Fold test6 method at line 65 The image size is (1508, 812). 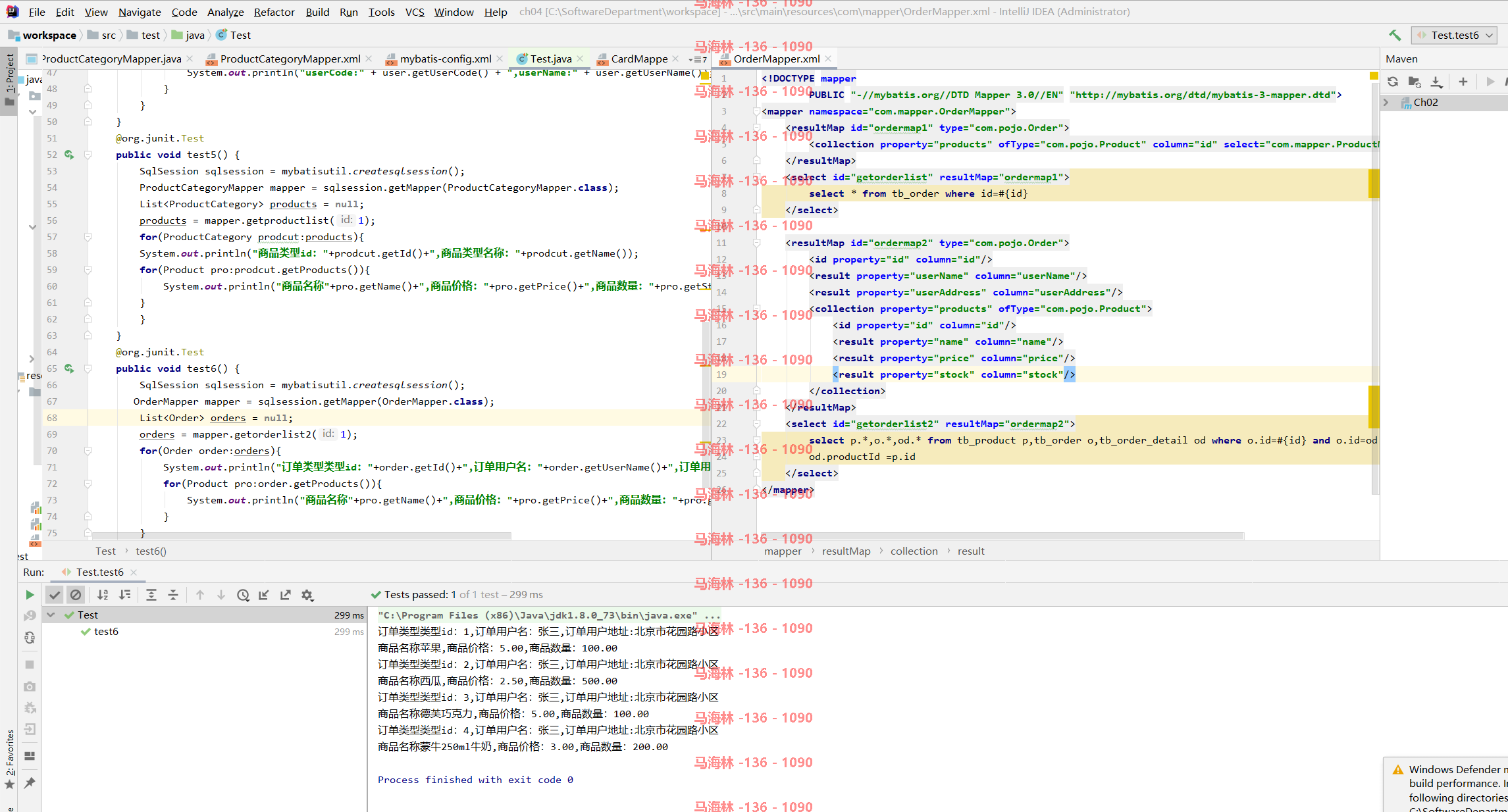click(88, 368)
